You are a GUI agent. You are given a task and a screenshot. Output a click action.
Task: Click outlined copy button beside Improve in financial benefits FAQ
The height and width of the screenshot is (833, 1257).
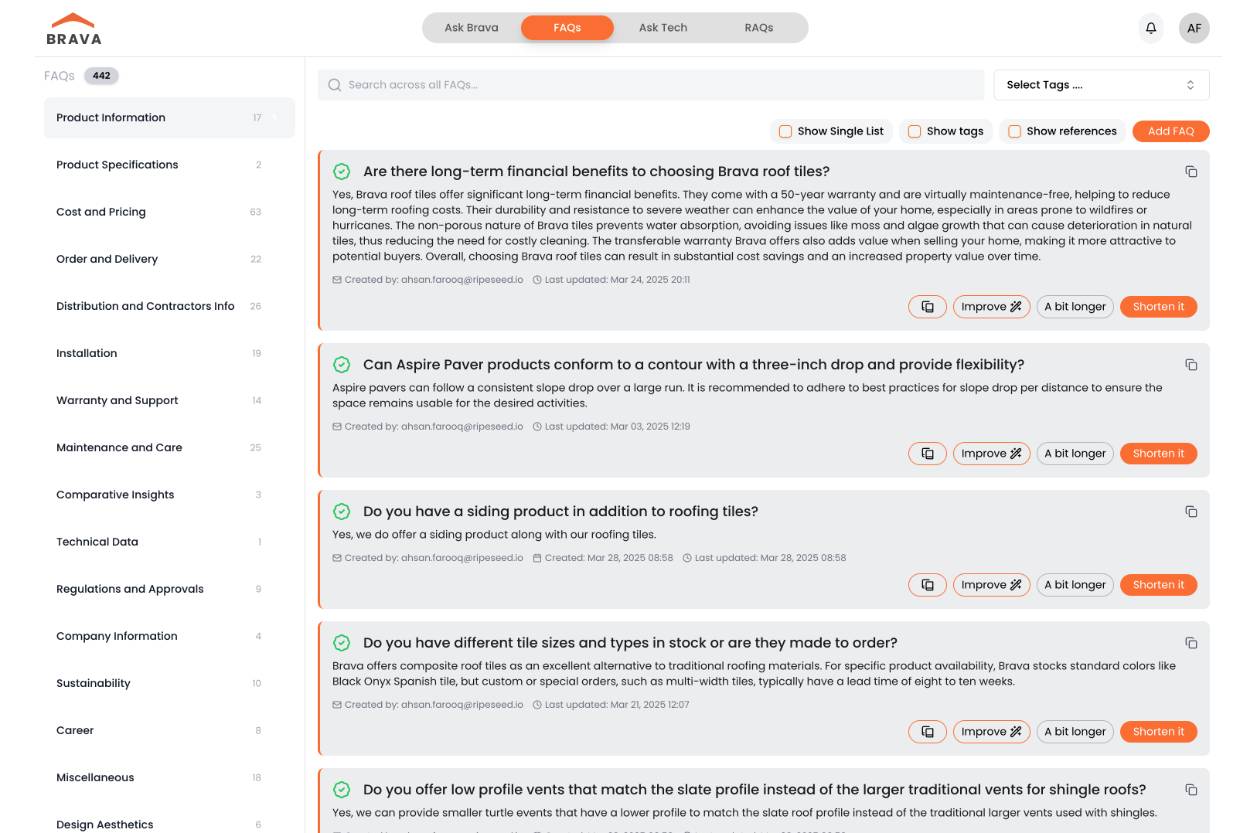(x=927, y=307)
